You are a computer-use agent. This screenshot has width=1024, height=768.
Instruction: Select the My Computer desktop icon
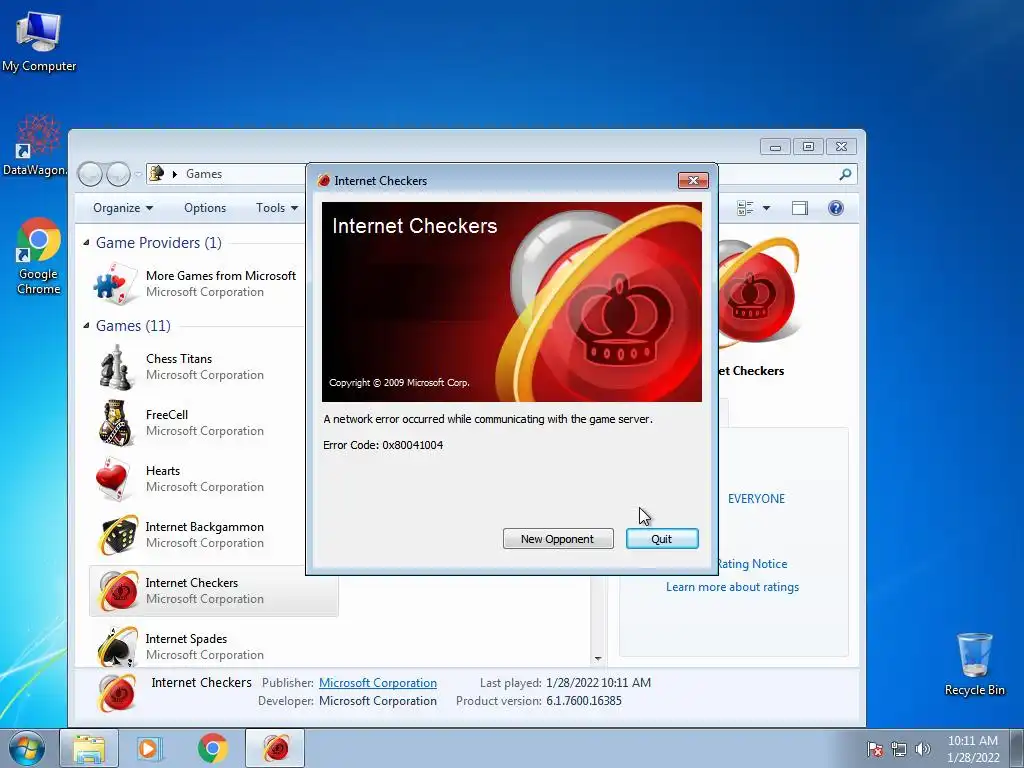[39, 42]
